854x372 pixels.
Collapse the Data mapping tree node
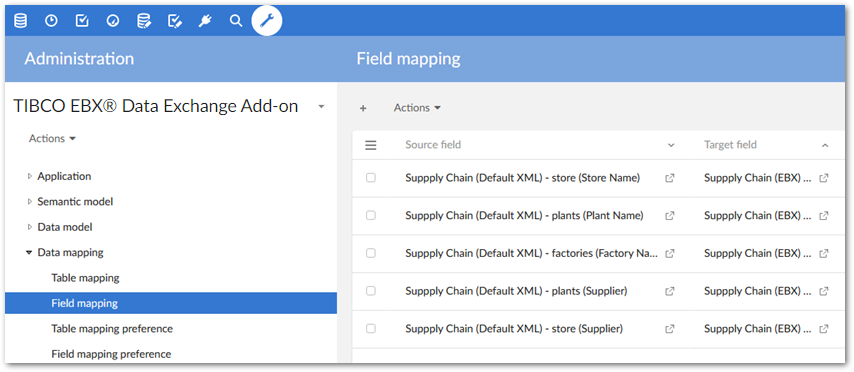[29, 253]
